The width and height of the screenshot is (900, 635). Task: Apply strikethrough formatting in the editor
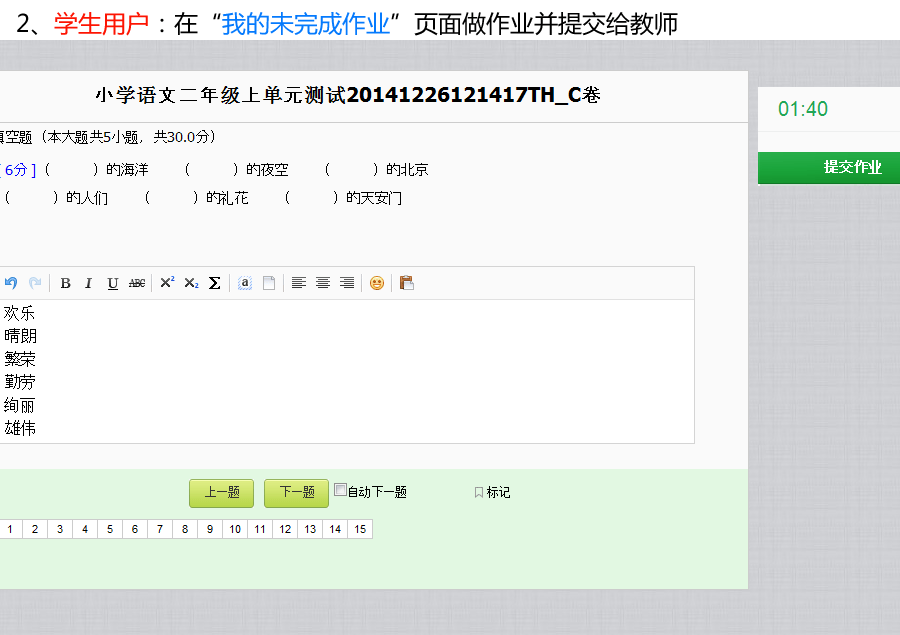tap(137, 283)
